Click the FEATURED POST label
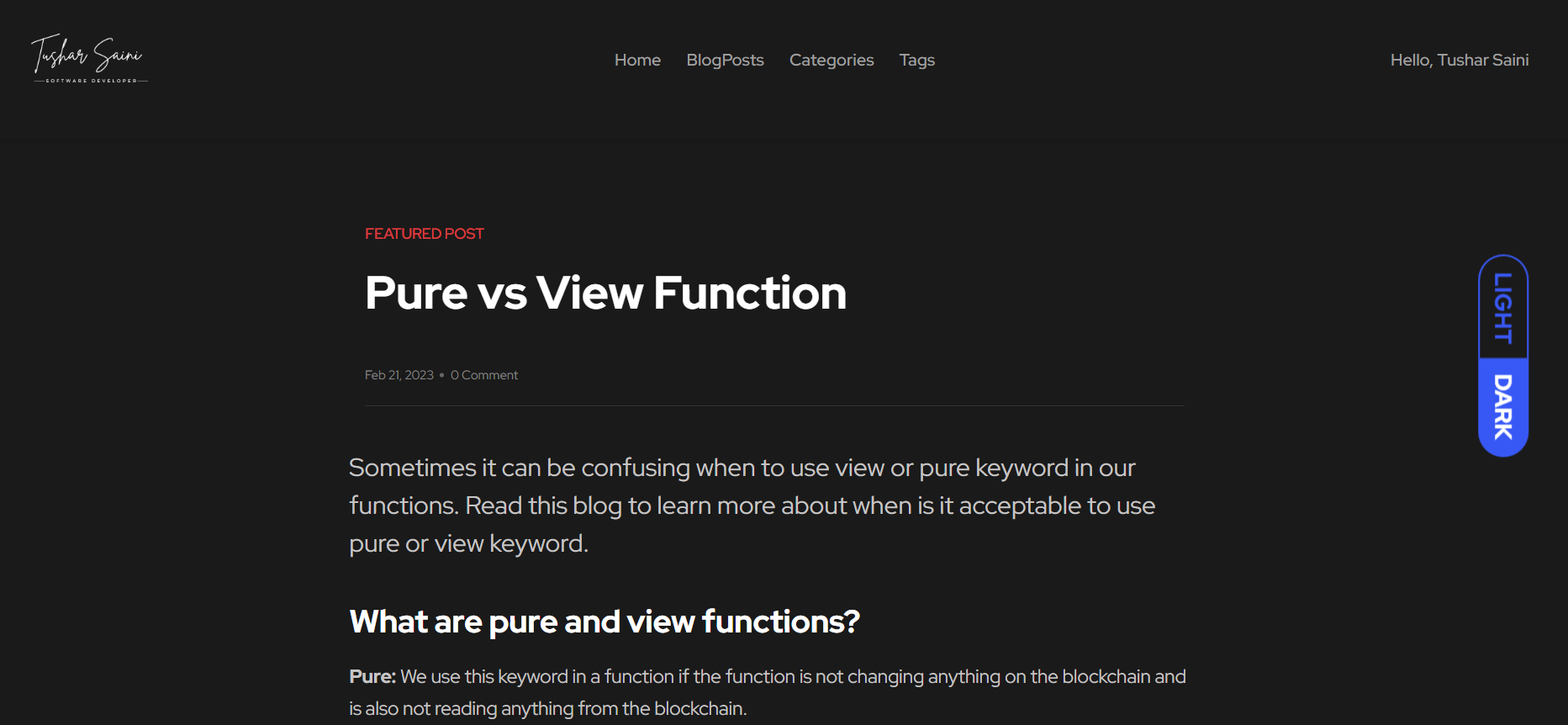This screenshot has width=1568, height=725. pos(424,234)
